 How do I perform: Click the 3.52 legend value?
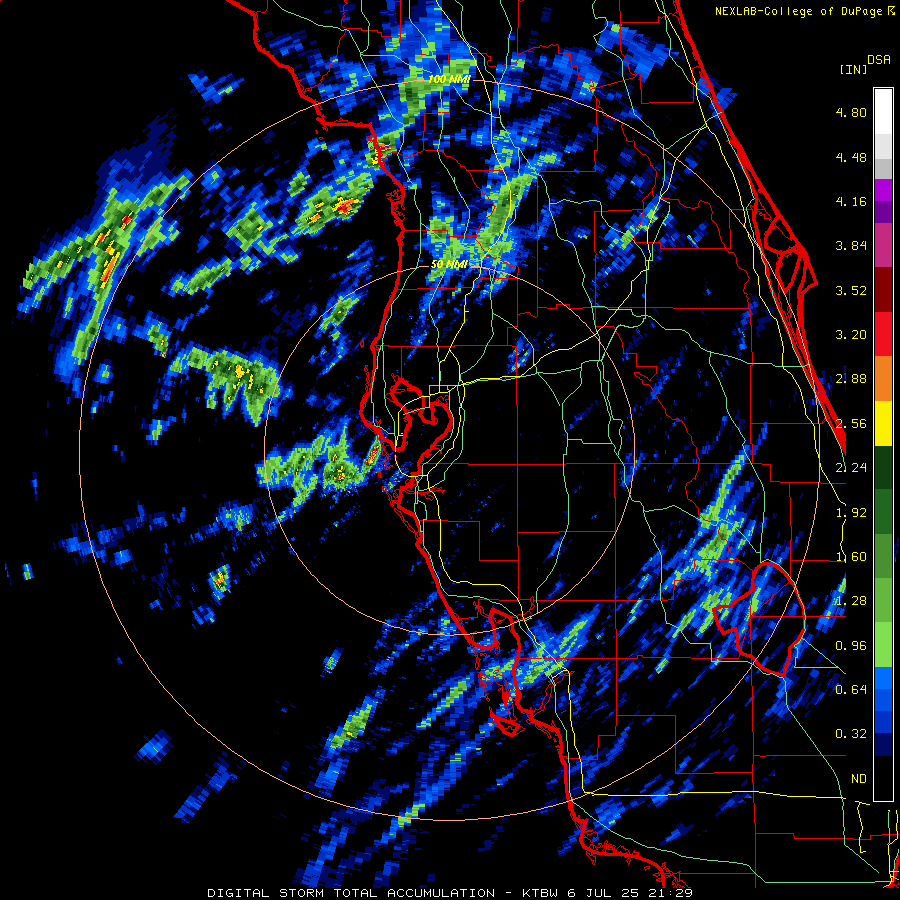click(x=851, y=290)
